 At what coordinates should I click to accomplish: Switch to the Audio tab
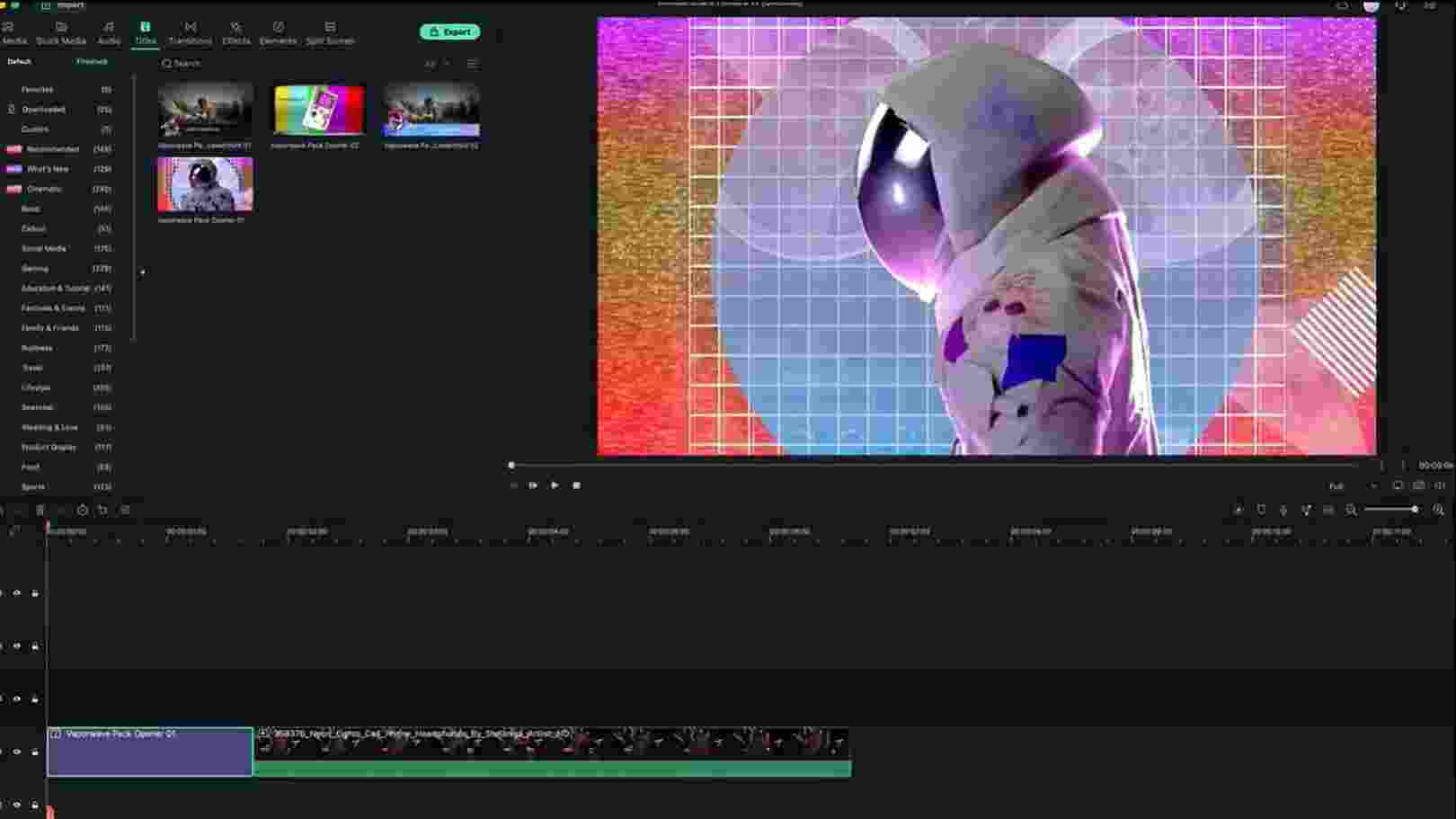(109, 33)
